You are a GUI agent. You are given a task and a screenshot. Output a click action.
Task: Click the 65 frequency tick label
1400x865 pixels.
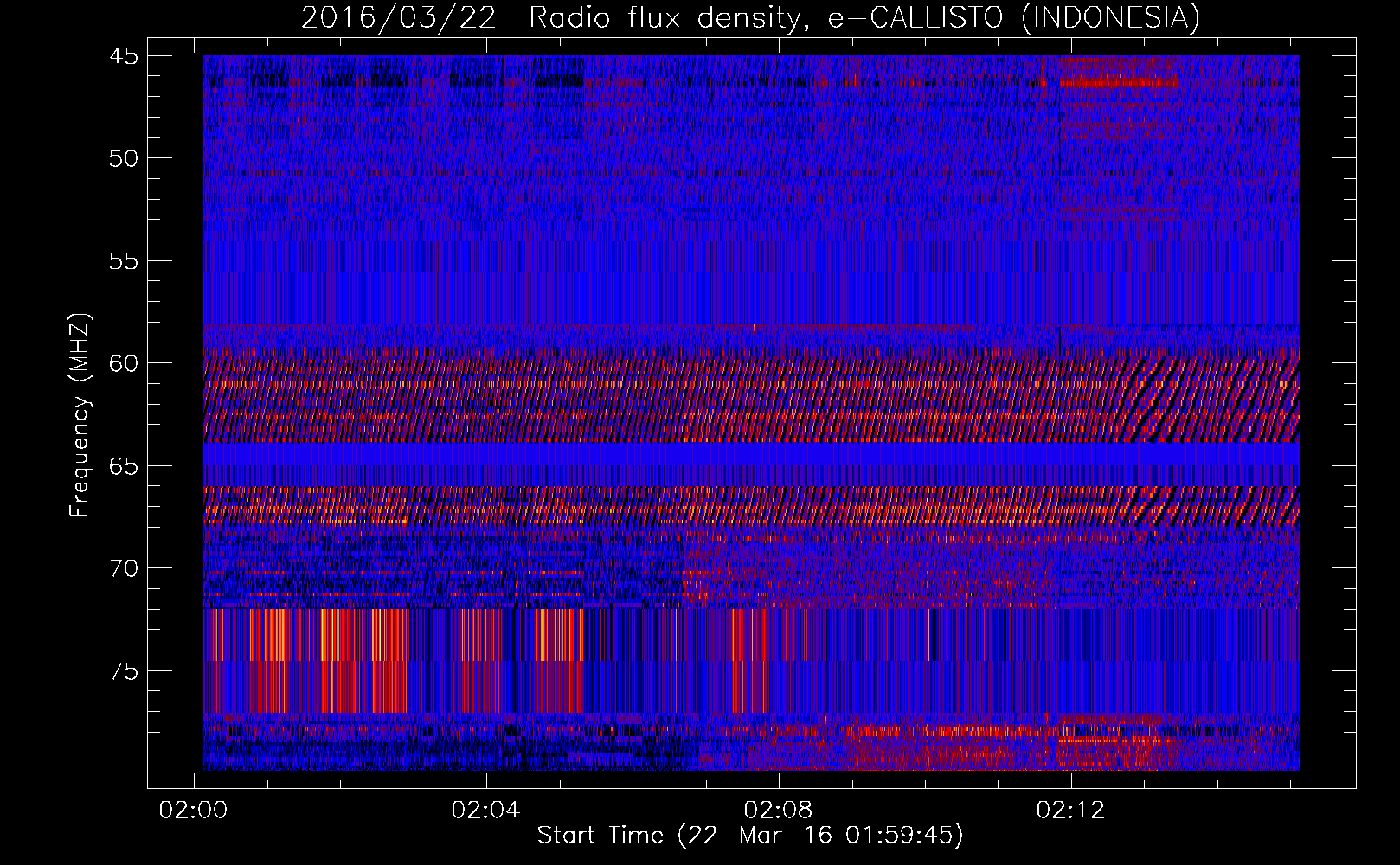123,465
